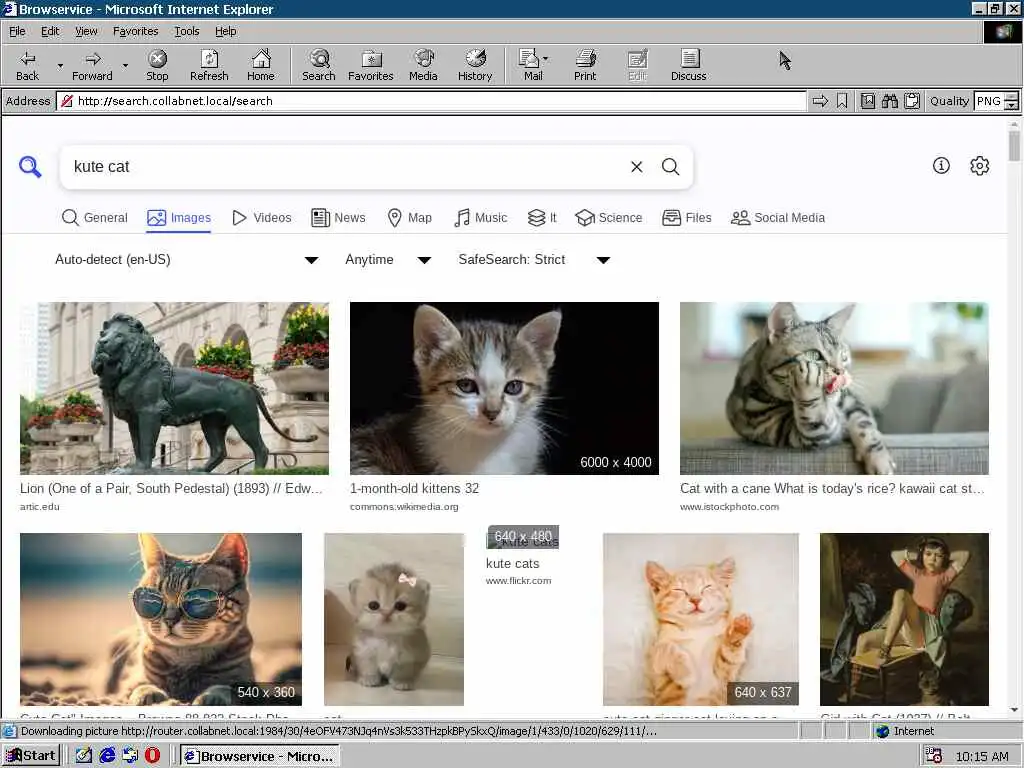Print the page with the Print icon
Image resolution: width=1024 pixels, height=768 pixels.
coord(585,65)
